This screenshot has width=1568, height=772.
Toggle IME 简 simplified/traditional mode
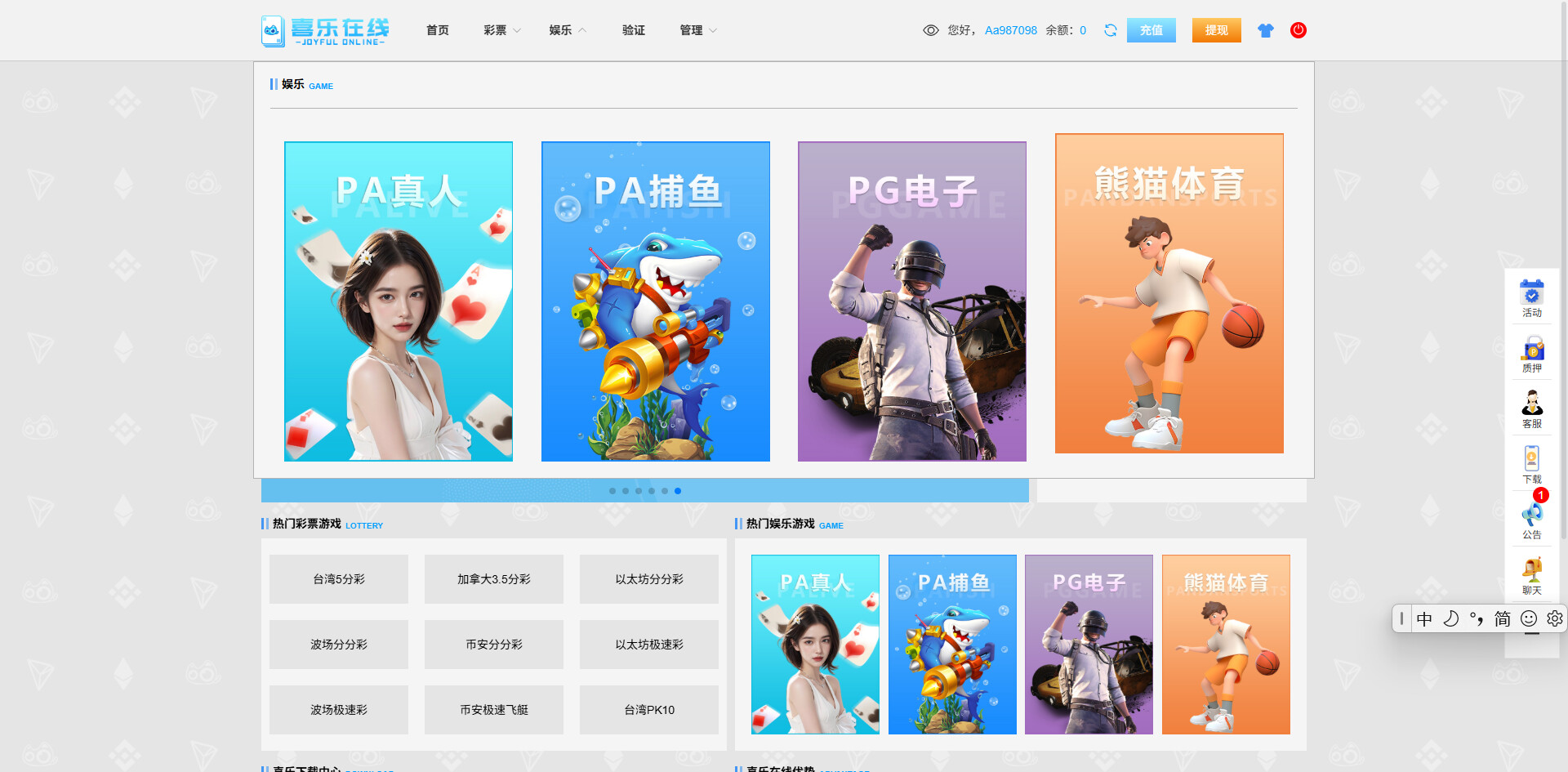coord(1503,619)
